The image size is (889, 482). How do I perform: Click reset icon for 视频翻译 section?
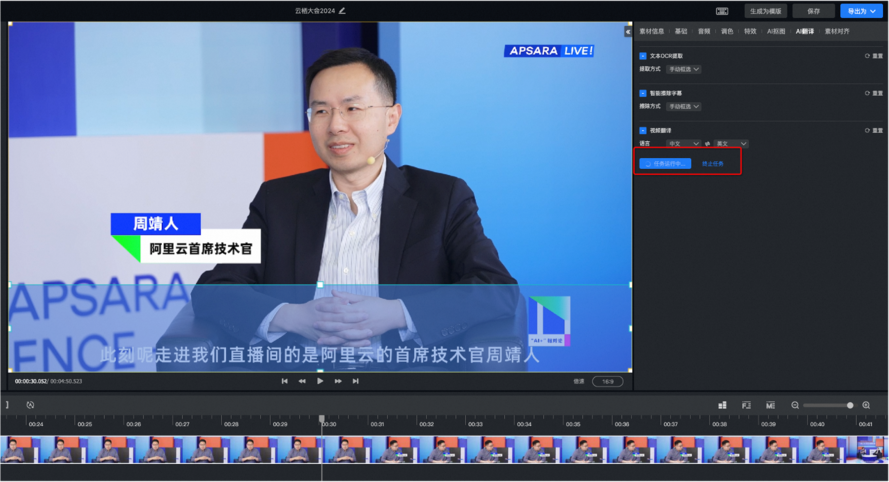(x=867, y=130)
